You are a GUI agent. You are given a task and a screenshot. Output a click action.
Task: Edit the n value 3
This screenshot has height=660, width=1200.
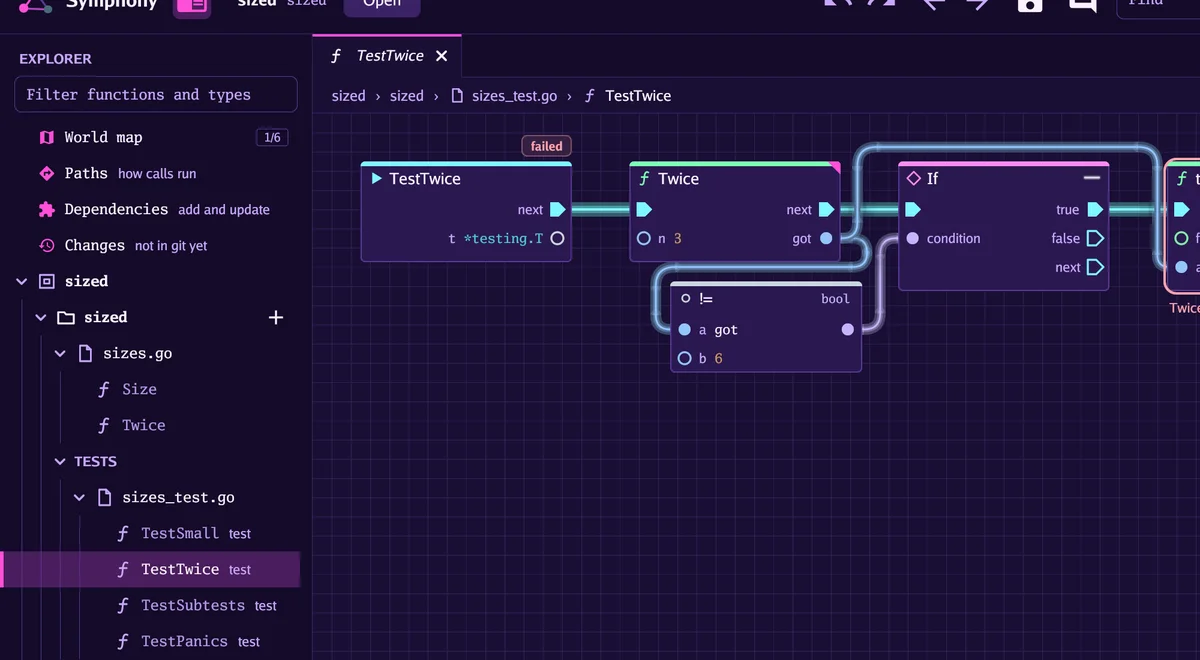tap(678, 238)
